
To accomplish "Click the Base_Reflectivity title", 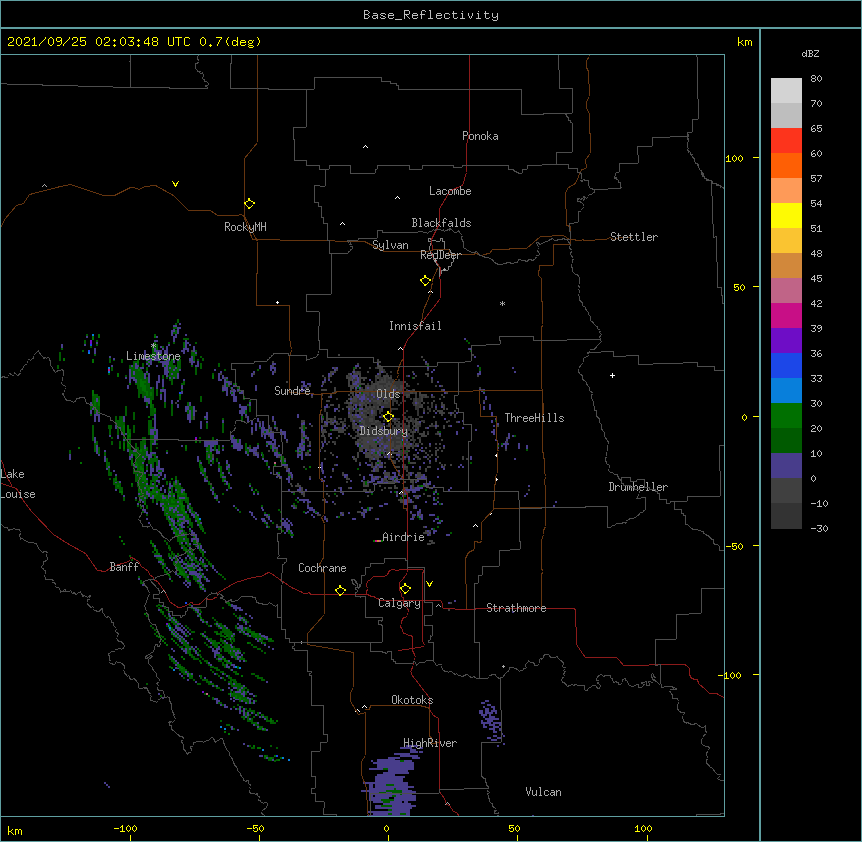I will click(431, 15).
